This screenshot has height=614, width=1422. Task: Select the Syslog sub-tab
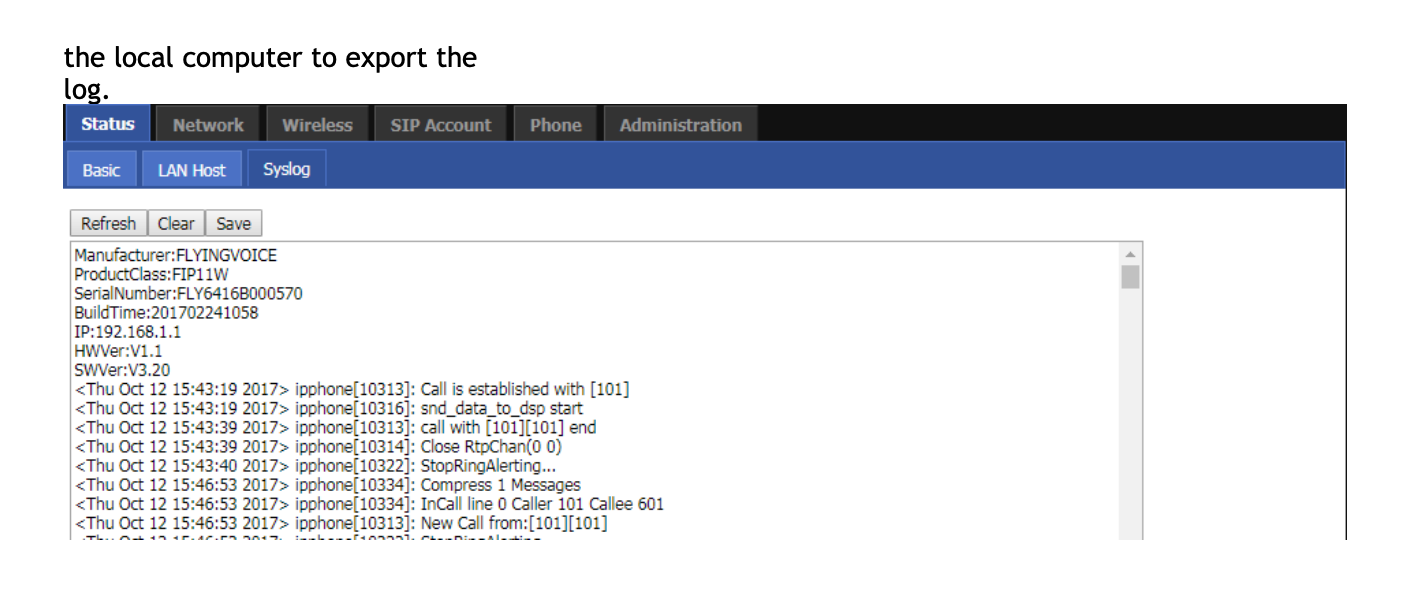287,169
